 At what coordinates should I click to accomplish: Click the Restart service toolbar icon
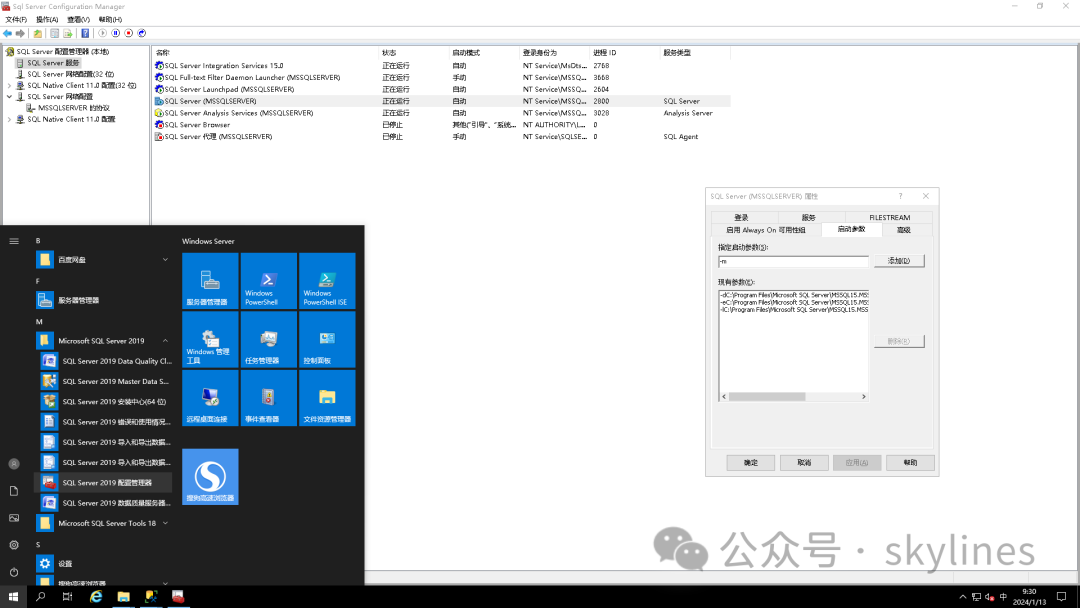click(142, 33)
